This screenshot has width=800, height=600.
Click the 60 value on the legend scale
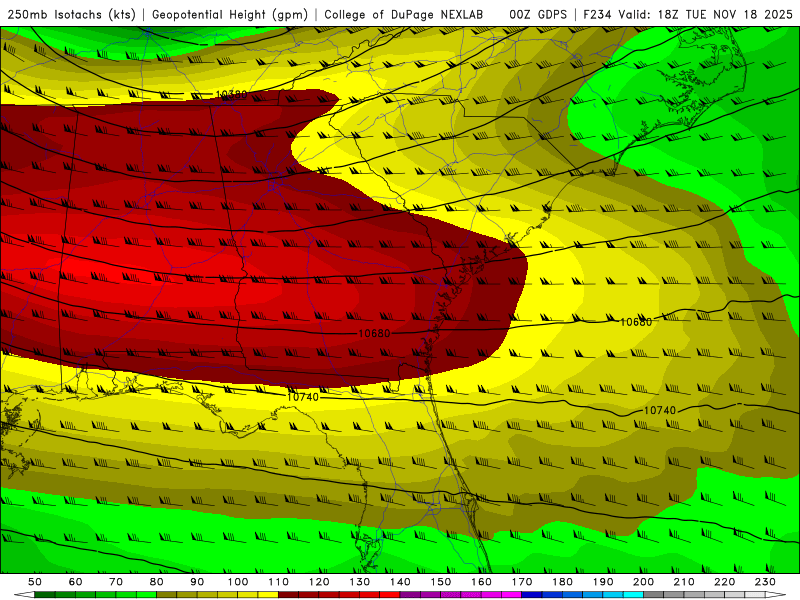click(75, 582)
